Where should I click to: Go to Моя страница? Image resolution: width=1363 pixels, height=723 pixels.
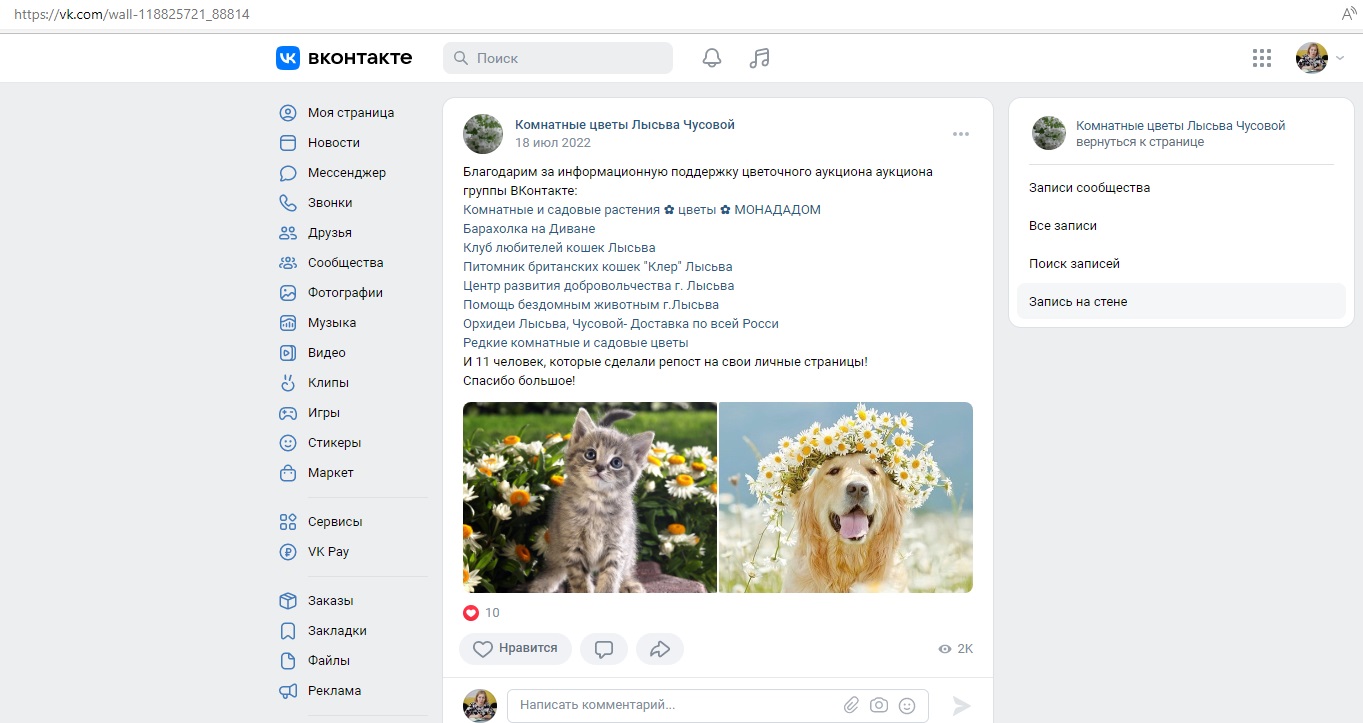(351, 113)
